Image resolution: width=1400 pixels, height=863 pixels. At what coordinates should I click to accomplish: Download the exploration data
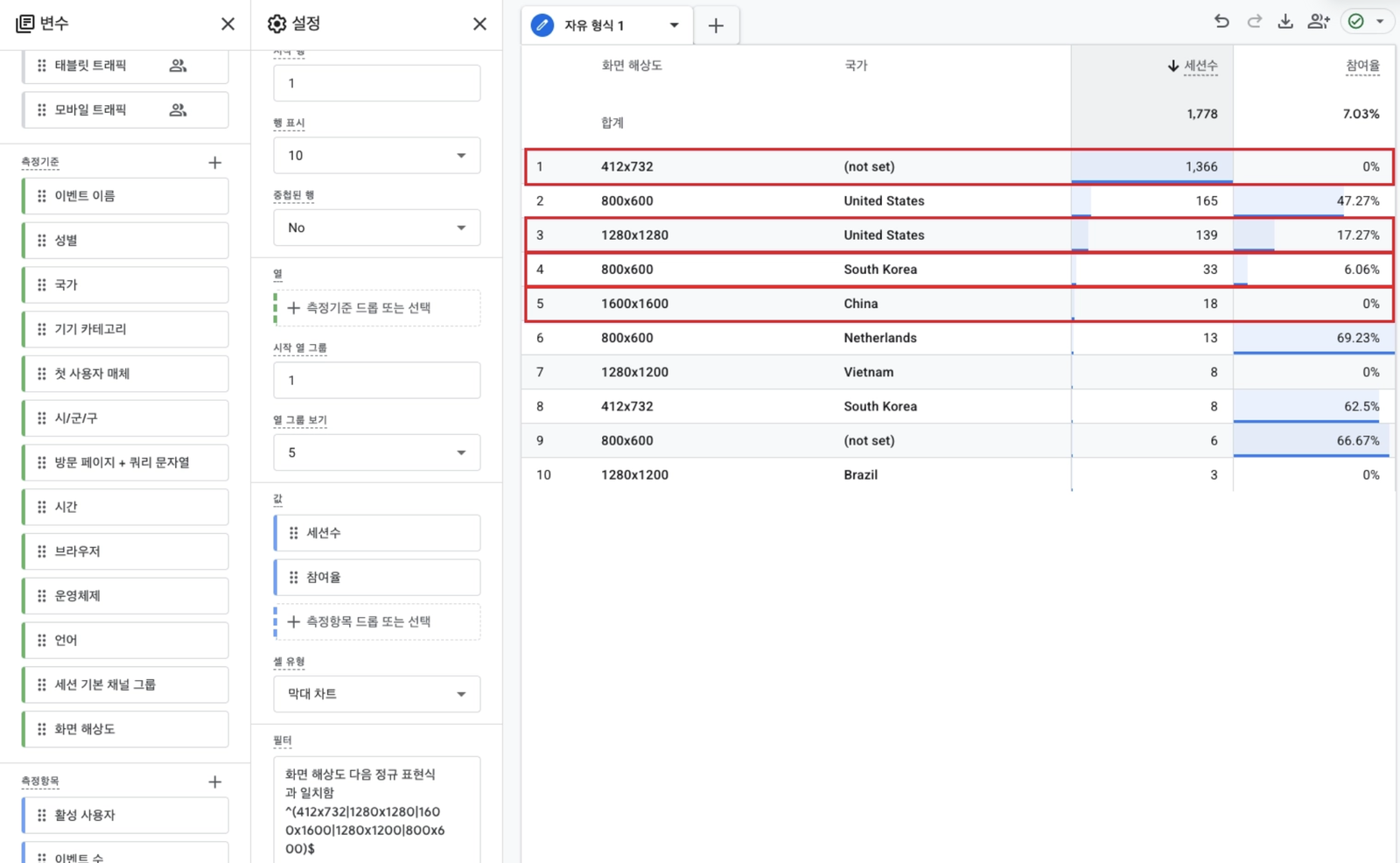tap(1285, 22)
